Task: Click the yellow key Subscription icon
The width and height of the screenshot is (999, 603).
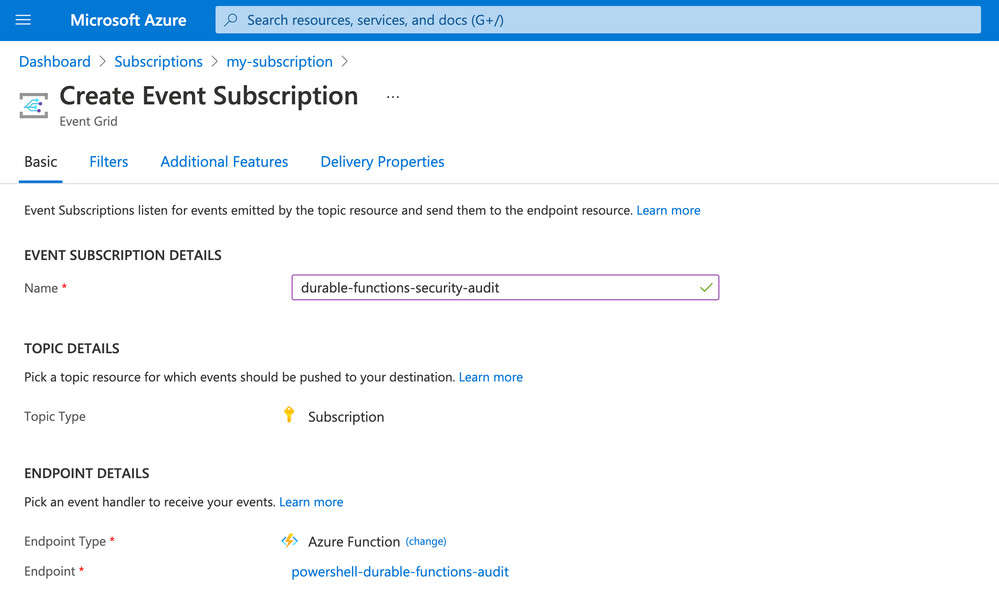Action: coord(289,415)
